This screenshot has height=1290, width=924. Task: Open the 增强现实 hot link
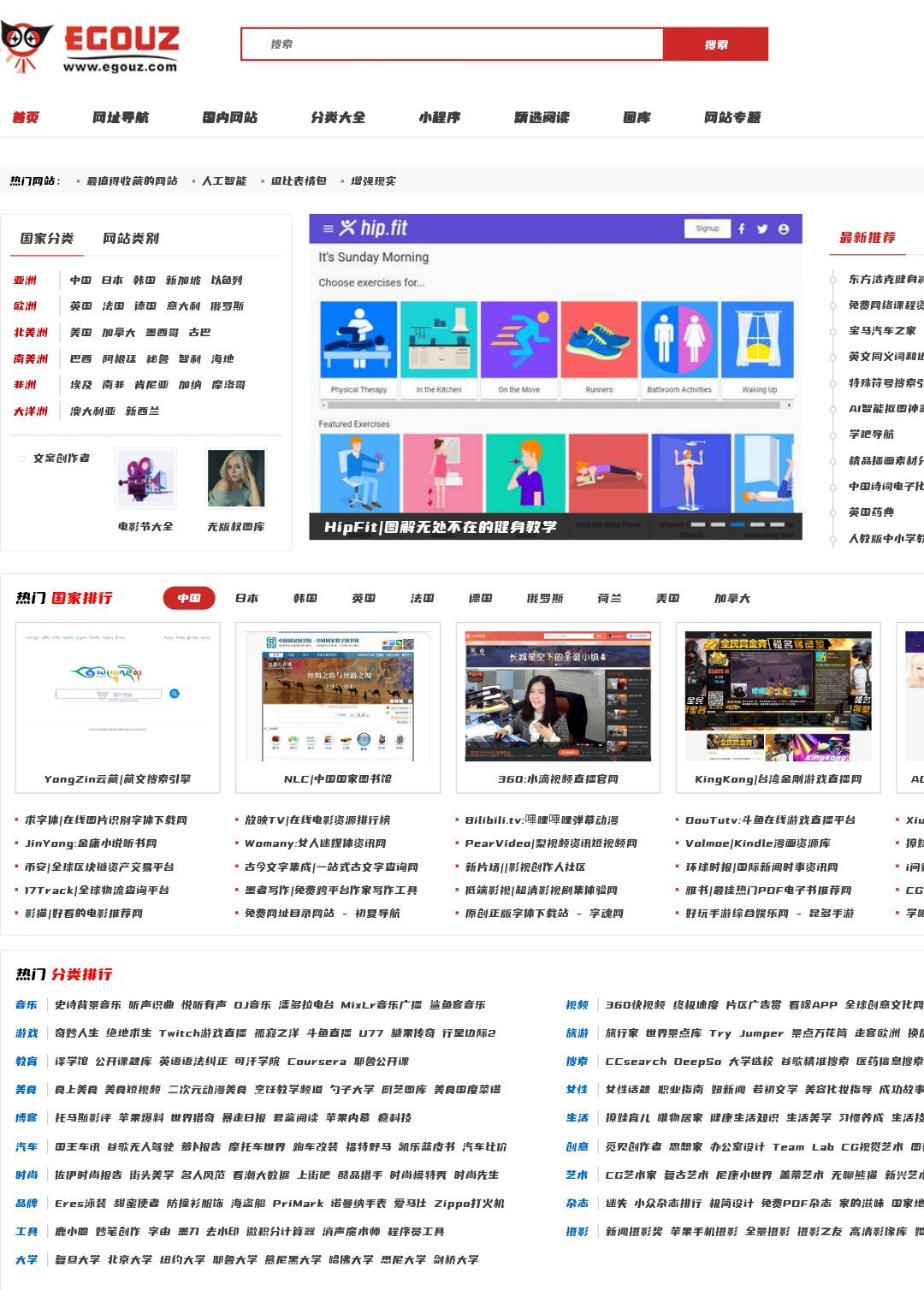[x=373, y=180]
